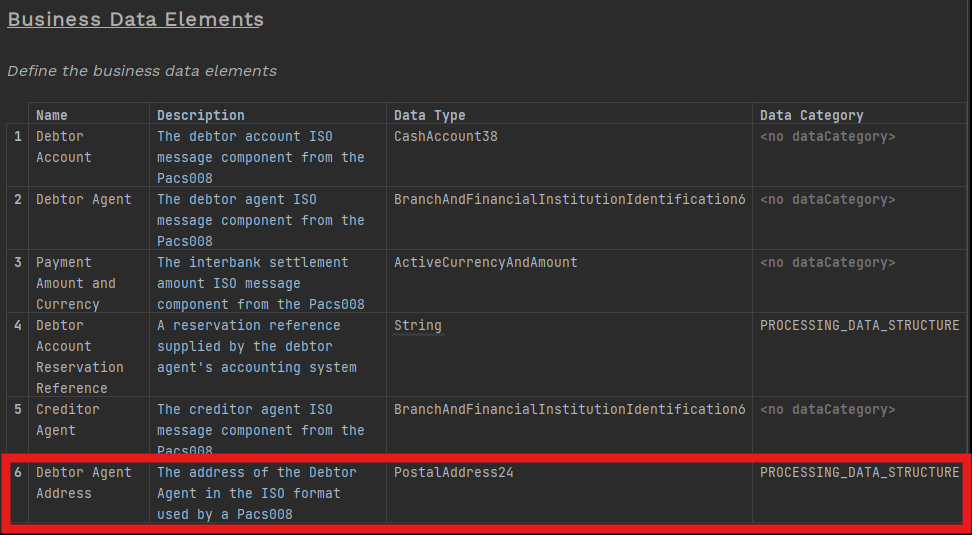Viewport: 972px width, 535px height.
Task: Select the CashAccount38 data type cell
Action: point(445,136)
